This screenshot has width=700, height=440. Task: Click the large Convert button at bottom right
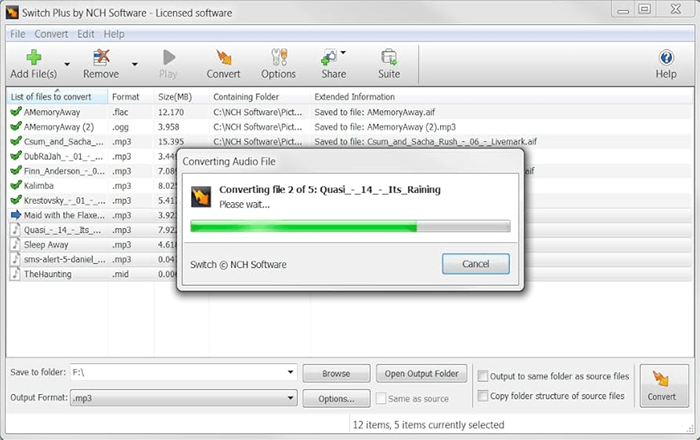[664, 386]
